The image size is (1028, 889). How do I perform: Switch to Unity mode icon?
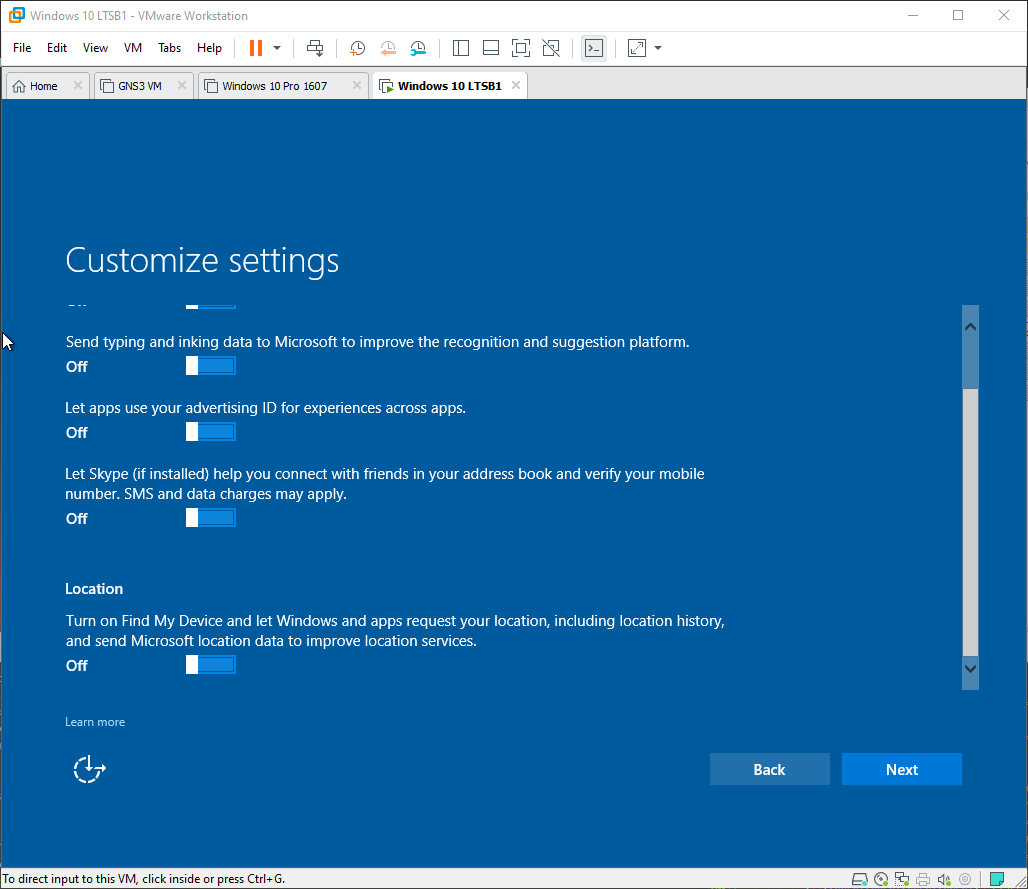click(x=551, y=48)
